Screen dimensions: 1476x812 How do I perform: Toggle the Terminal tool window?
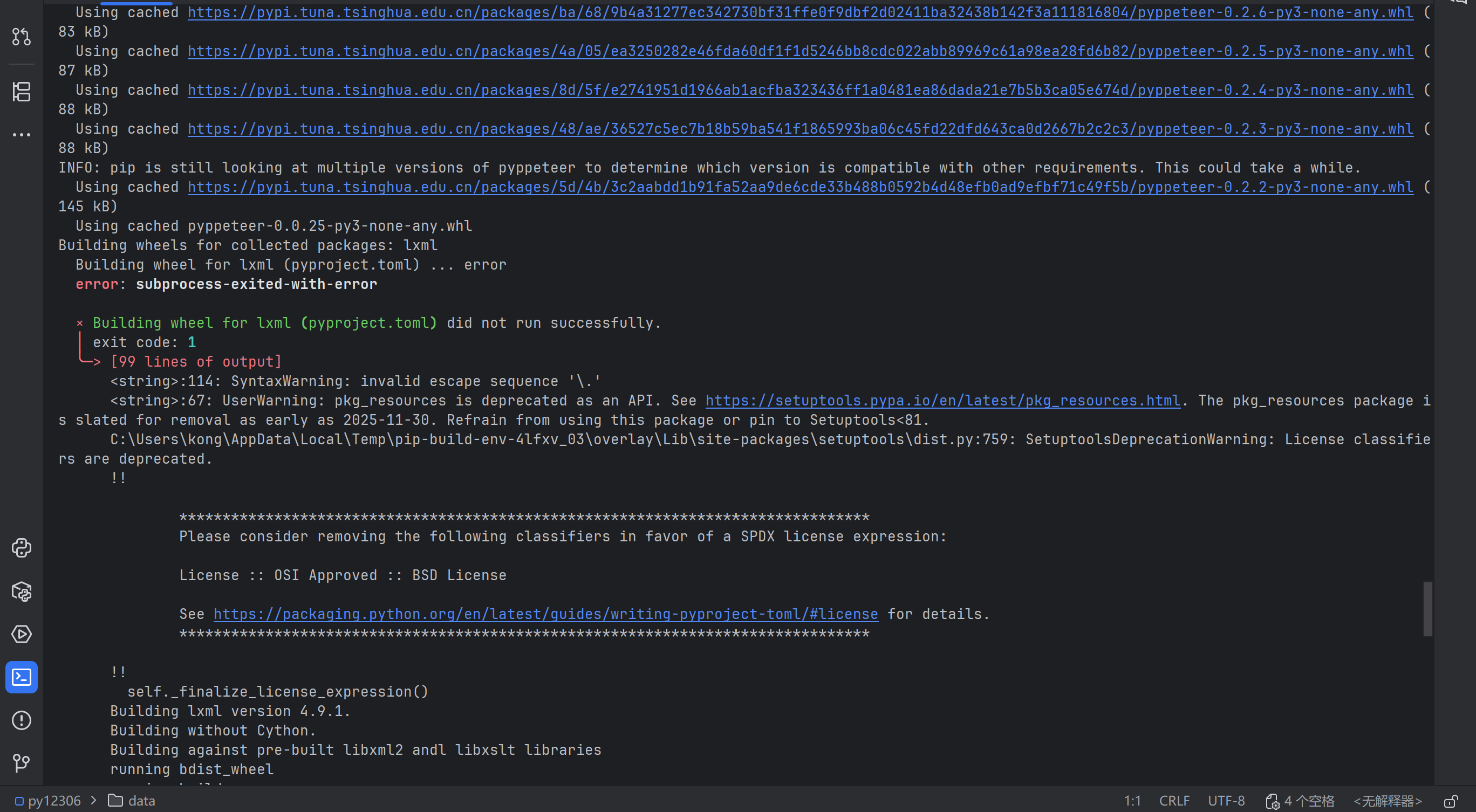21,677
